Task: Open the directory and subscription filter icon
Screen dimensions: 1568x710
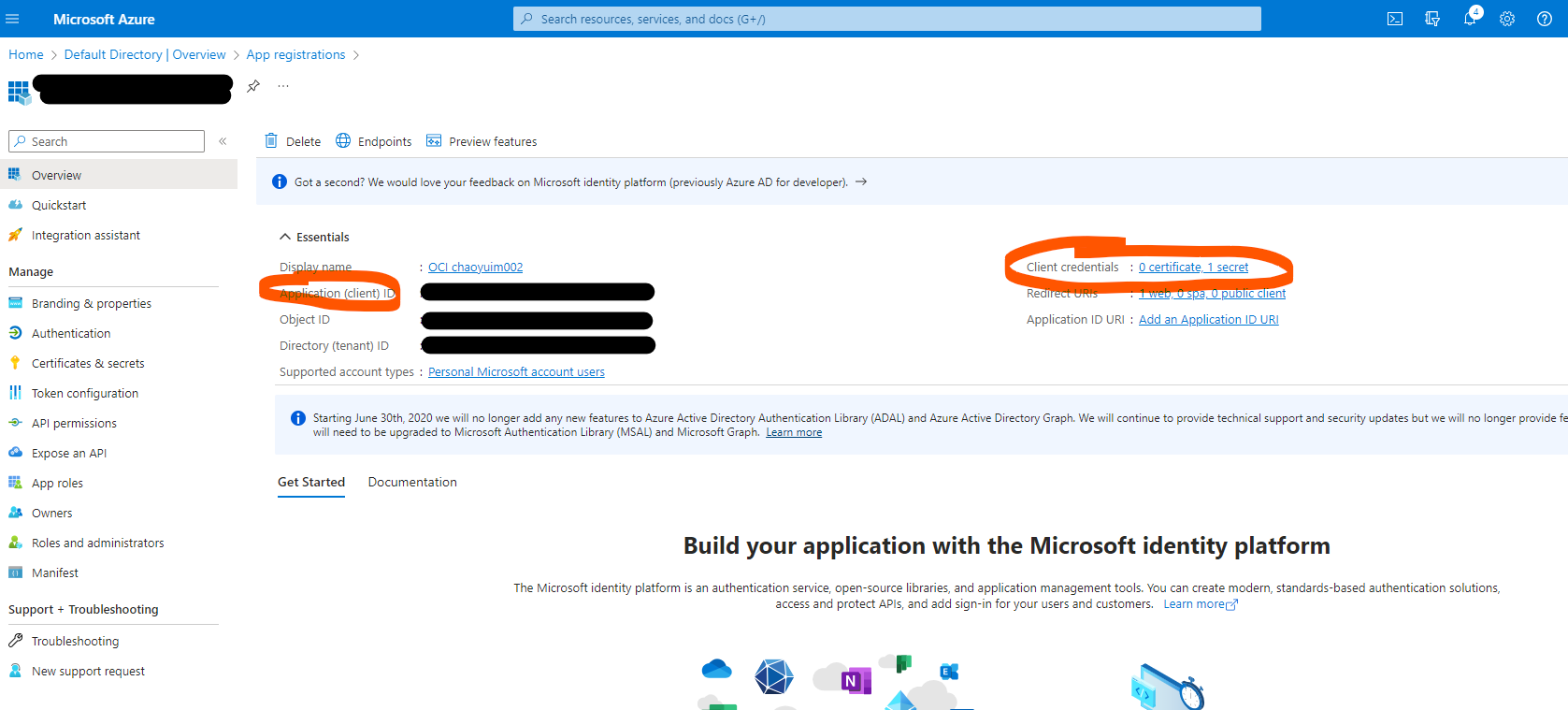Action: 1431,19
